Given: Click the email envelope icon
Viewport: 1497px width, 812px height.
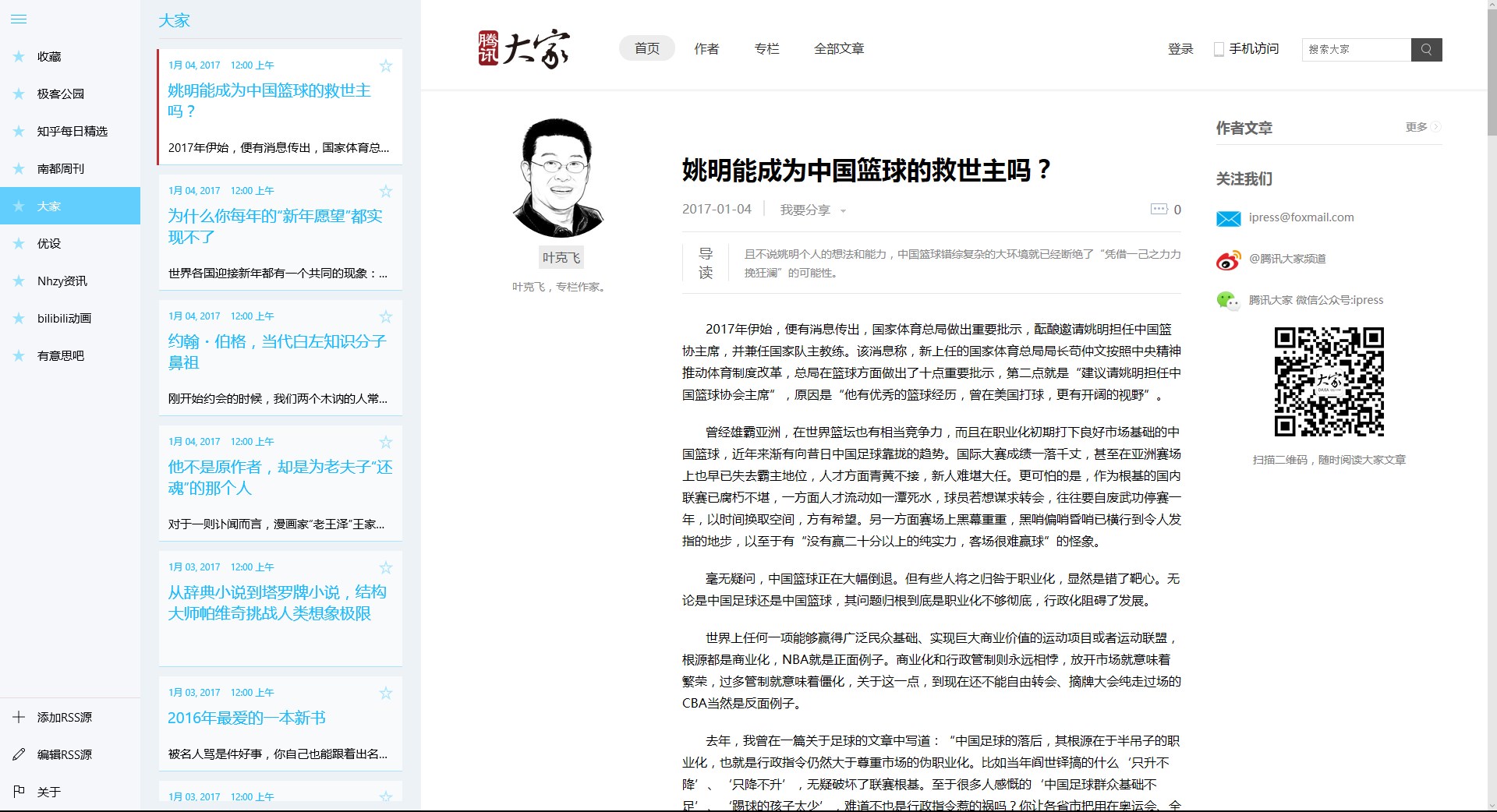Looking at the screenshot, I should point(1229,219).
